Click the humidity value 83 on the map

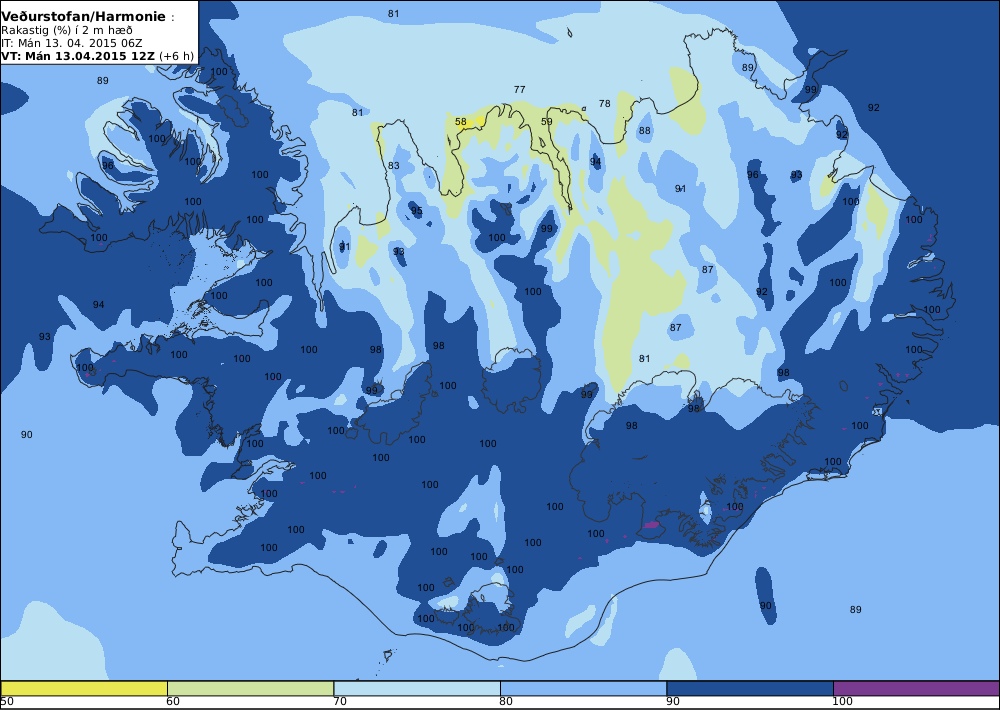pyautogui.click(x=393, y=166)
